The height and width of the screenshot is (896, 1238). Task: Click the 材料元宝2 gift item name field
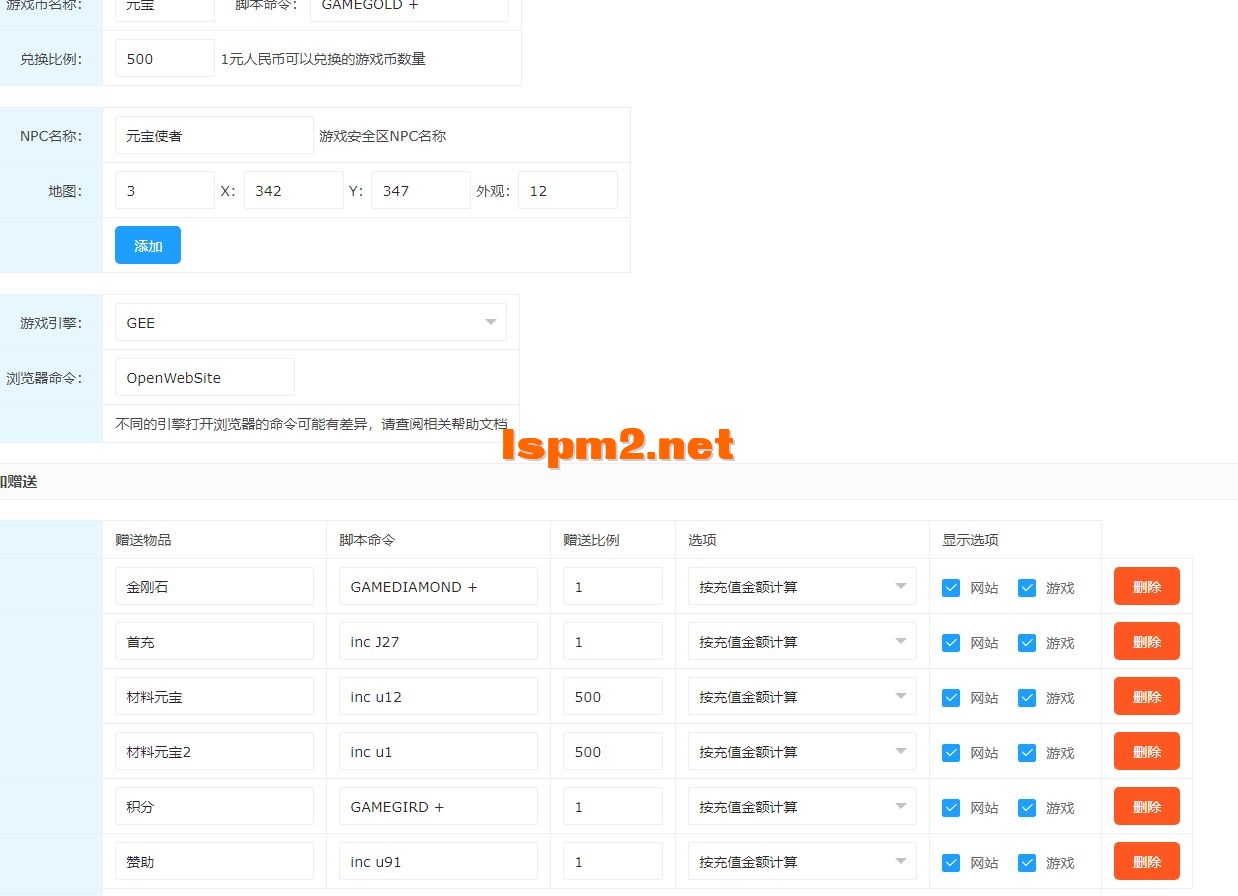click(214, 751)
